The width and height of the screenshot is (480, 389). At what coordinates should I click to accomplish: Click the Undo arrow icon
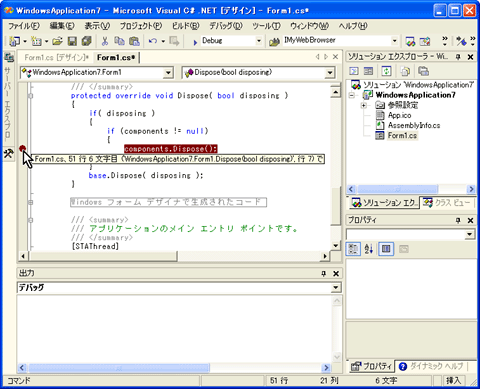[153, 41]
